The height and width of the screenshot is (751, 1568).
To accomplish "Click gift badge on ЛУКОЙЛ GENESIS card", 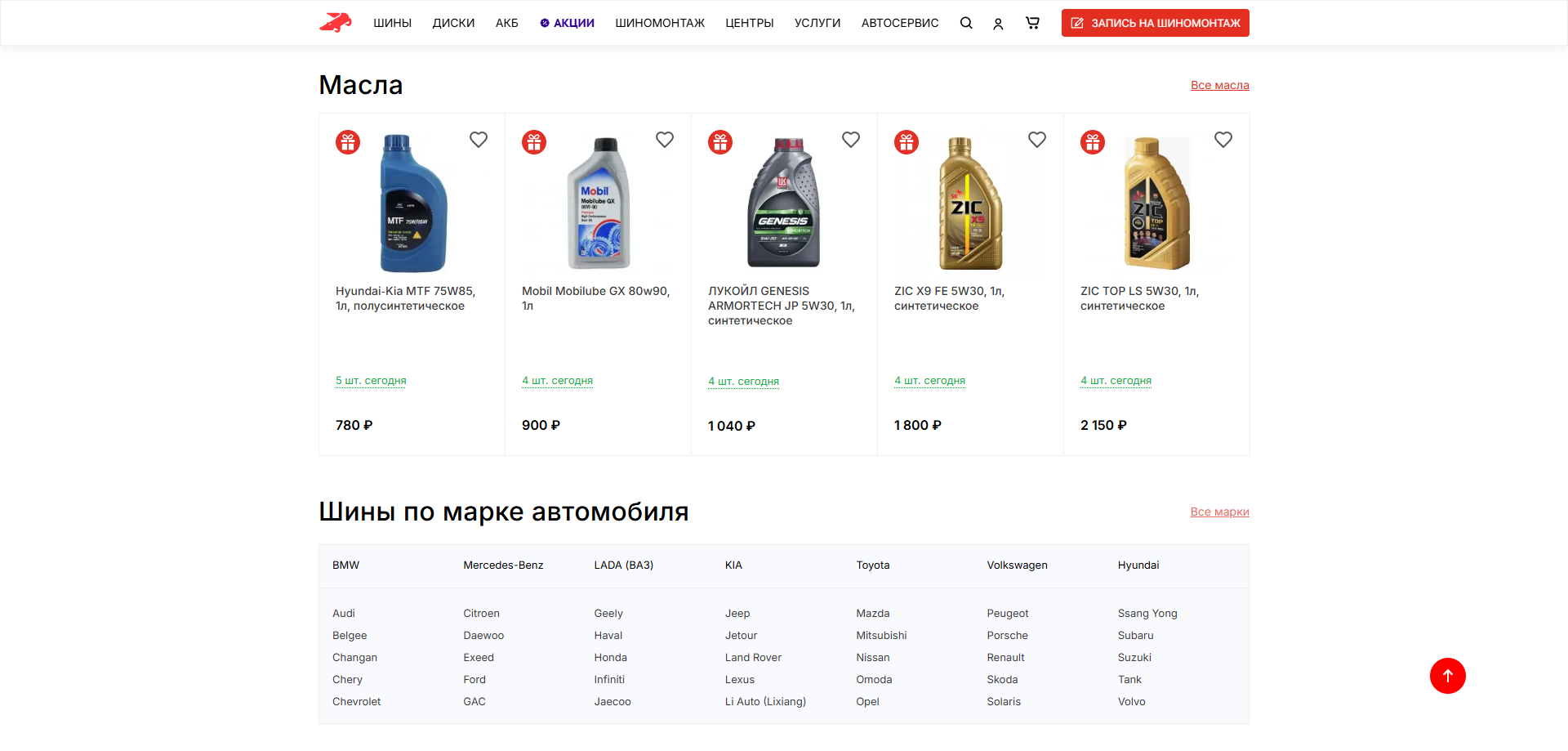I will click(720, 142).
